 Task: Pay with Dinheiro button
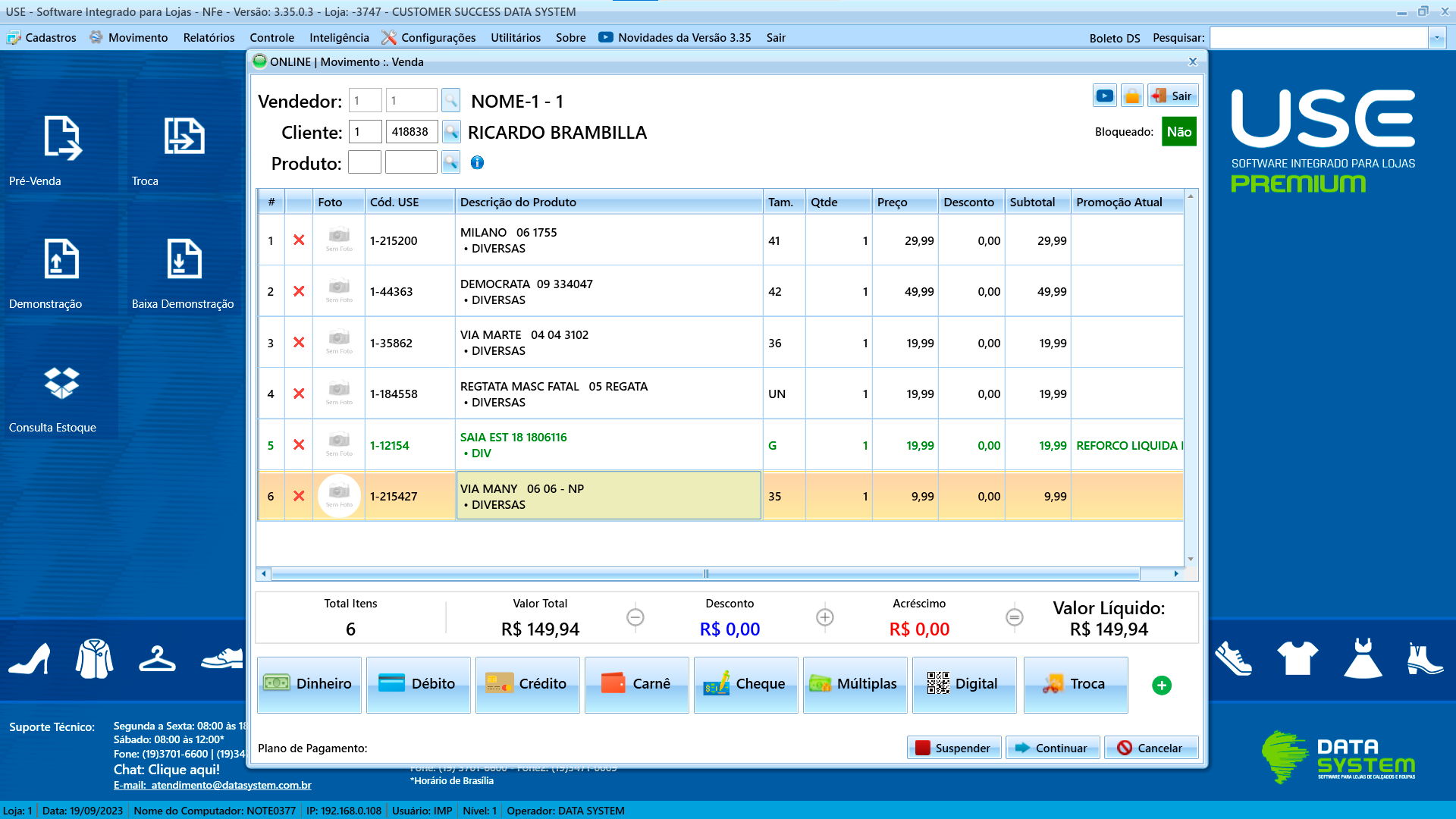pos(309,685)
